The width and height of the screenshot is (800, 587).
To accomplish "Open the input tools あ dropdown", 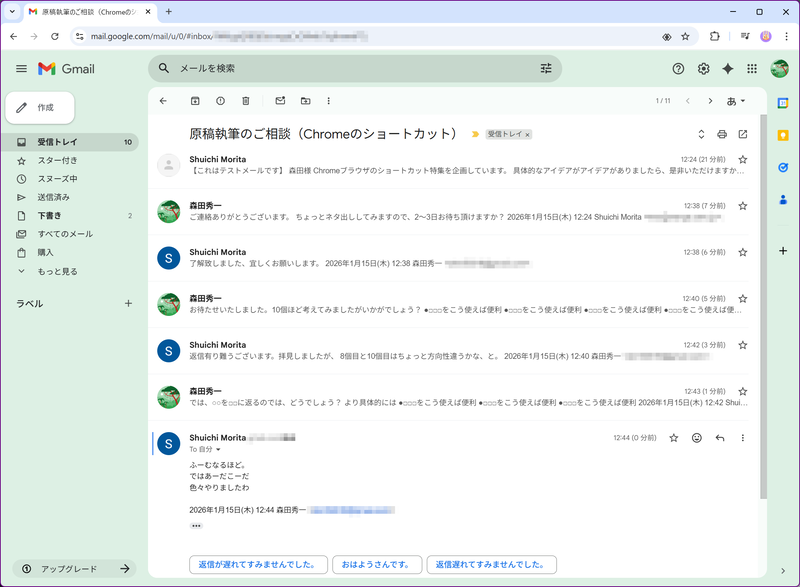I will click(x=736, y=101).
